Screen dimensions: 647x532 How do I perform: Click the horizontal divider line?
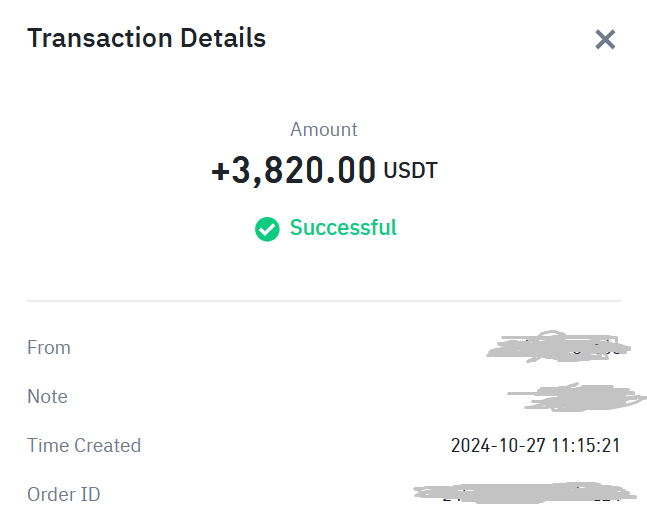pyautogui.click(x=324, y=301)
